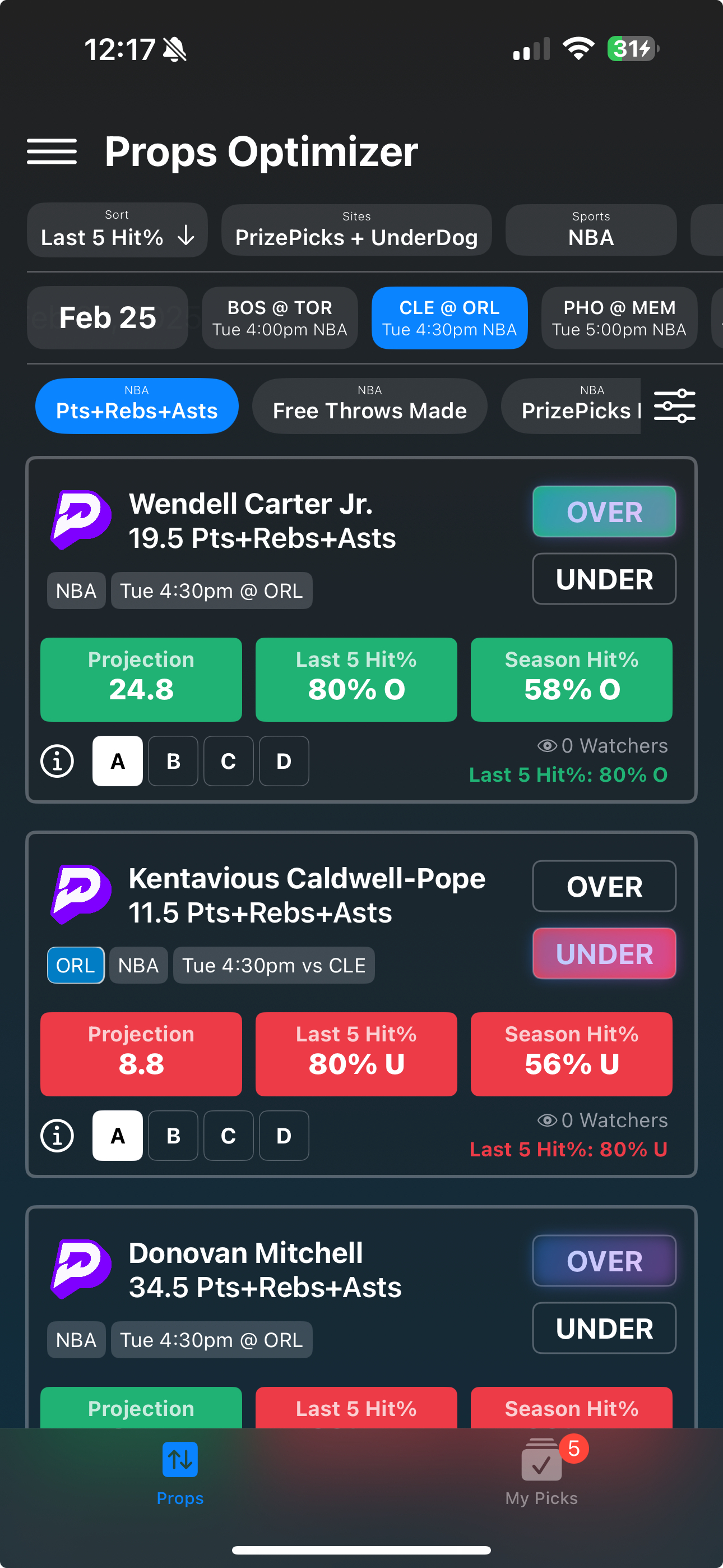Click OVER on Donovan Mitchell prop

tap(604, 1261)
